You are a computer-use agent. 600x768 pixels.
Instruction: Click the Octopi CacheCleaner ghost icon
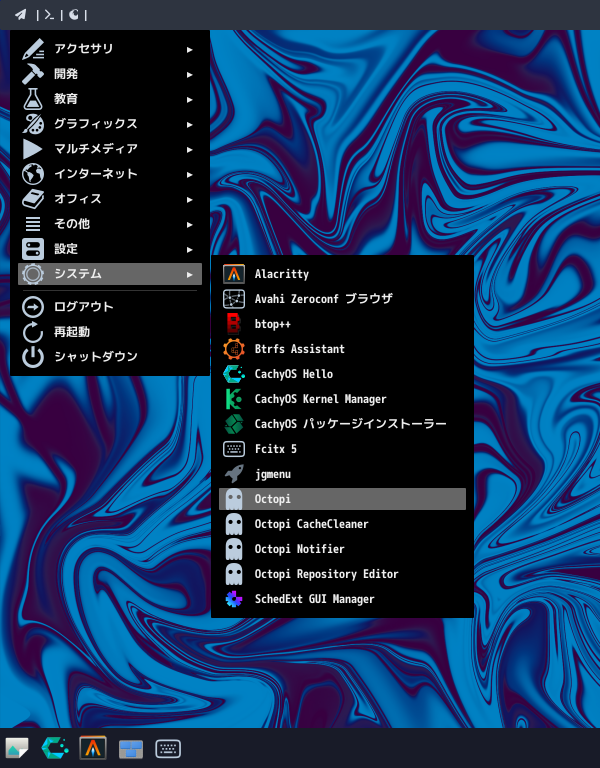(234, 524)
